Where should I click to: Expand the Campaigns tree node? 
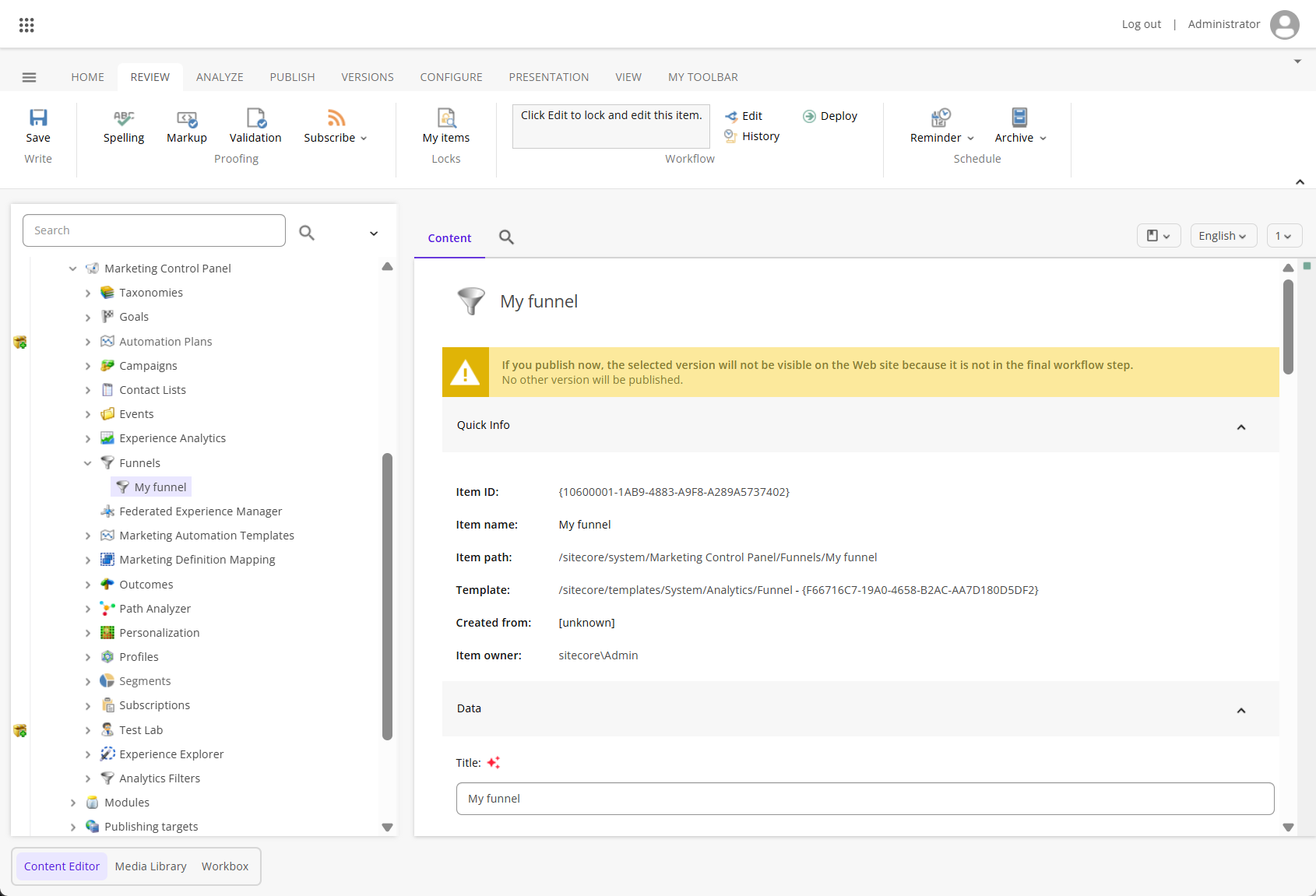(88, 366)
